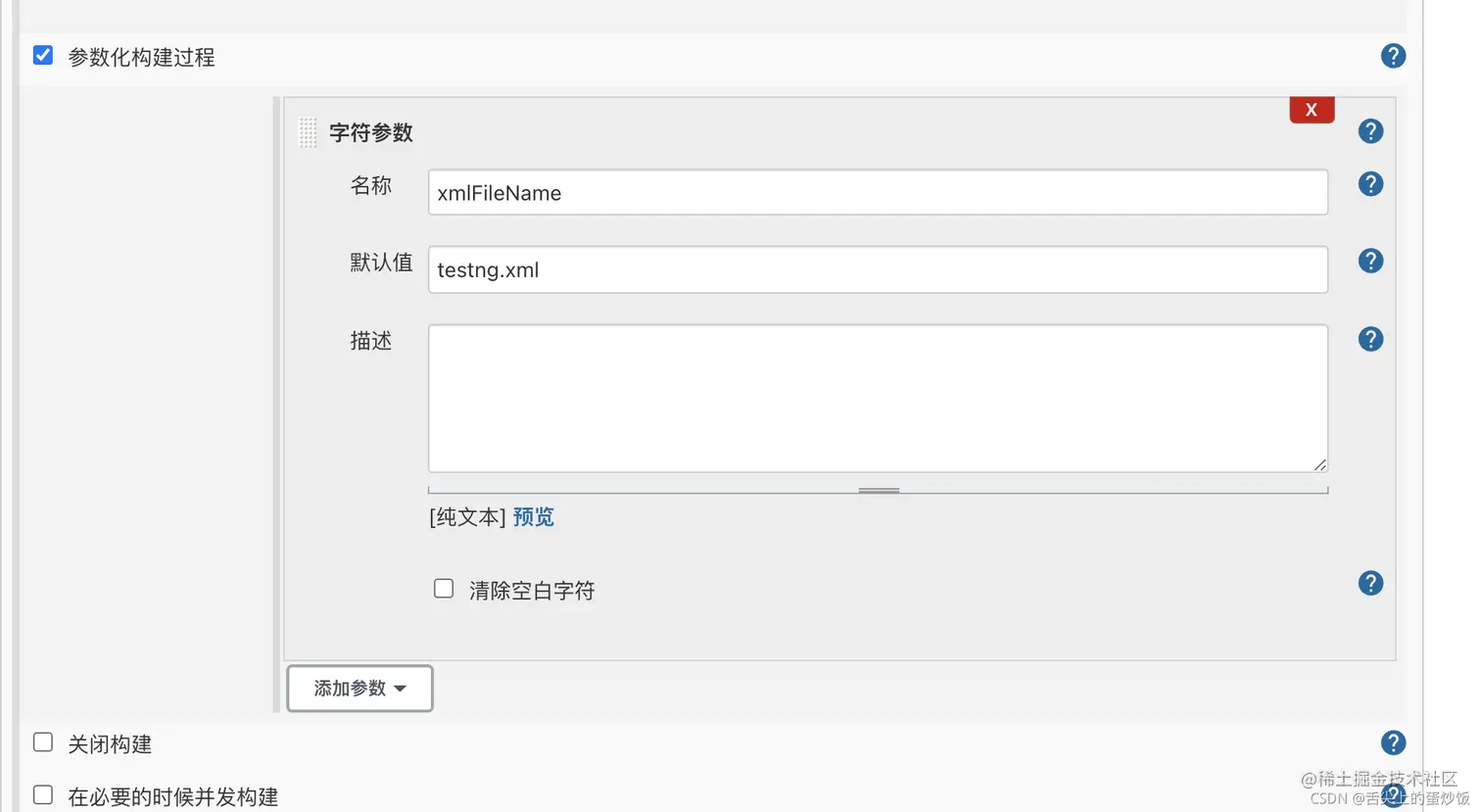Enable the 清除空白字符 checkbox

[444, 589]
